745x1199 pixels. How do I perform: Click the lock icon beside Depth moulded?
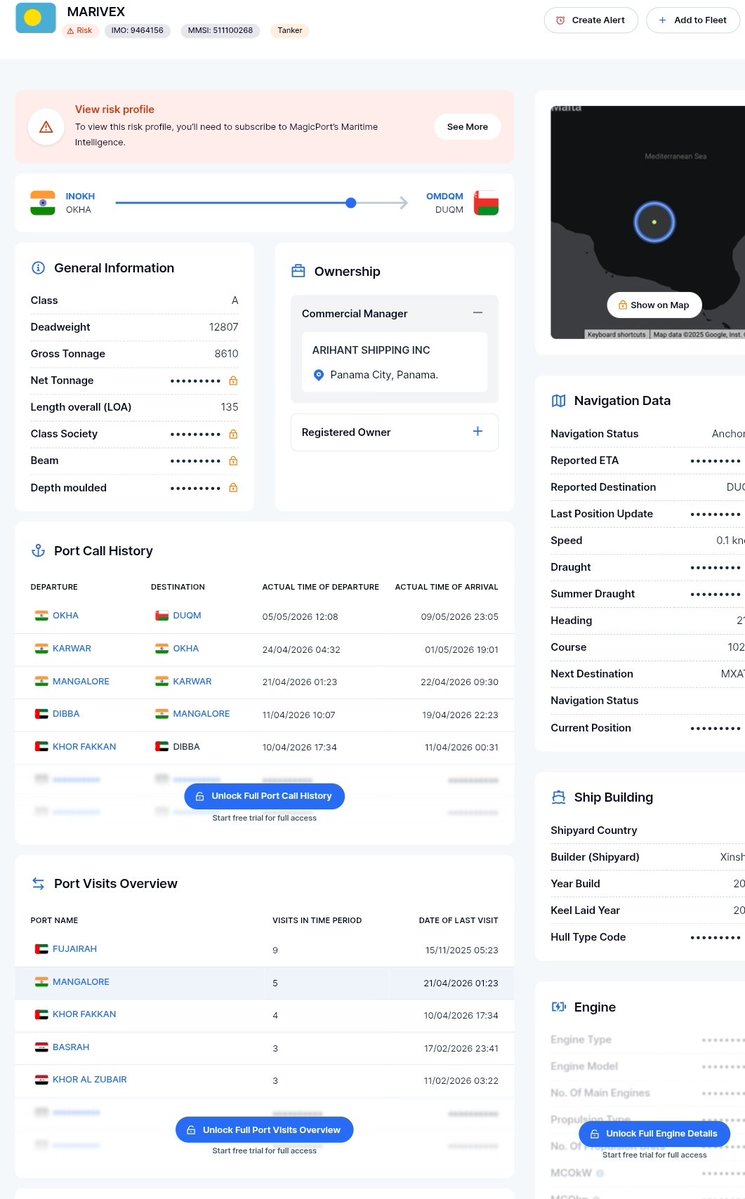click(x=233, y=488)
